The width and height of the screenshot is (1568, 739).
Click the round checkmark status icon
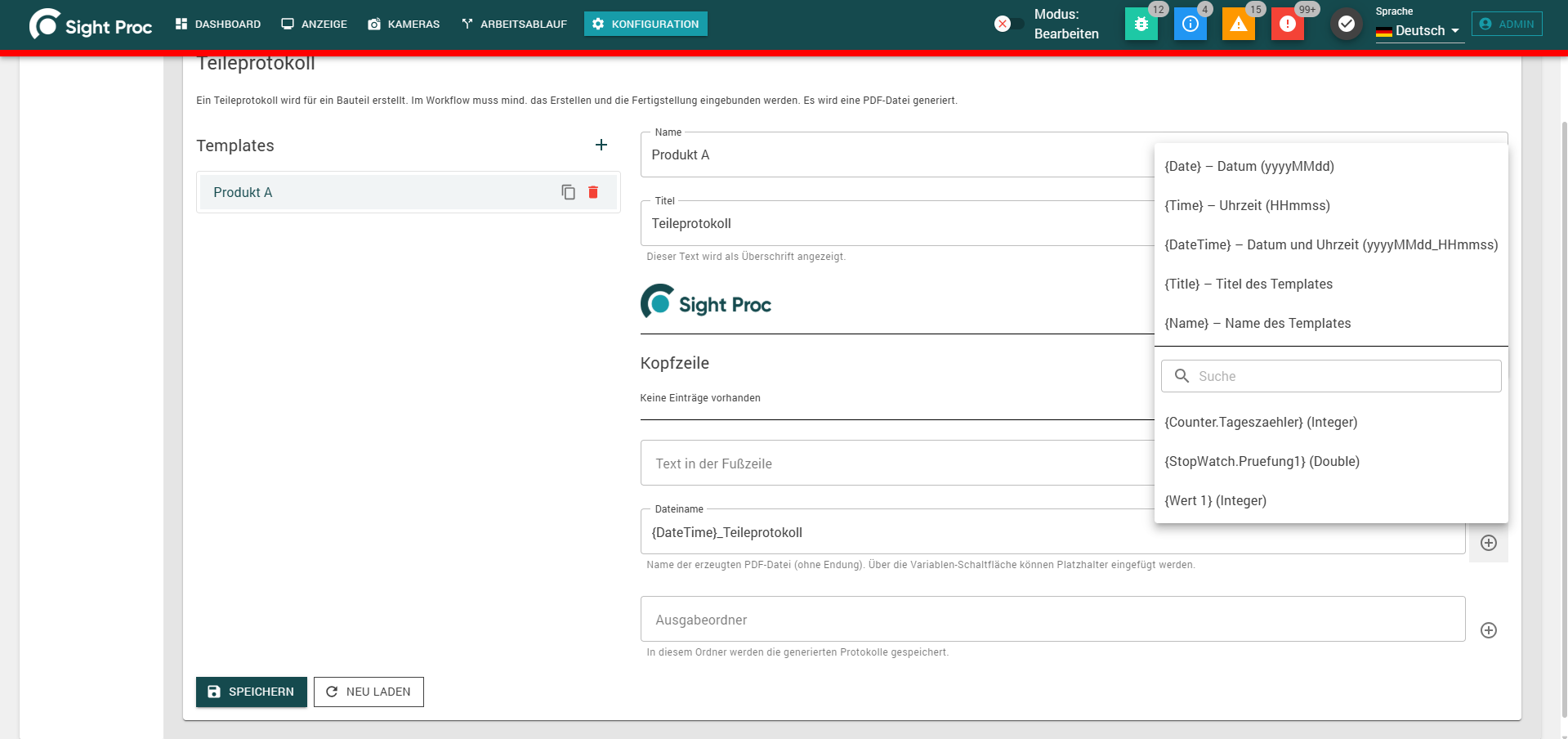tap(1347, 24)
